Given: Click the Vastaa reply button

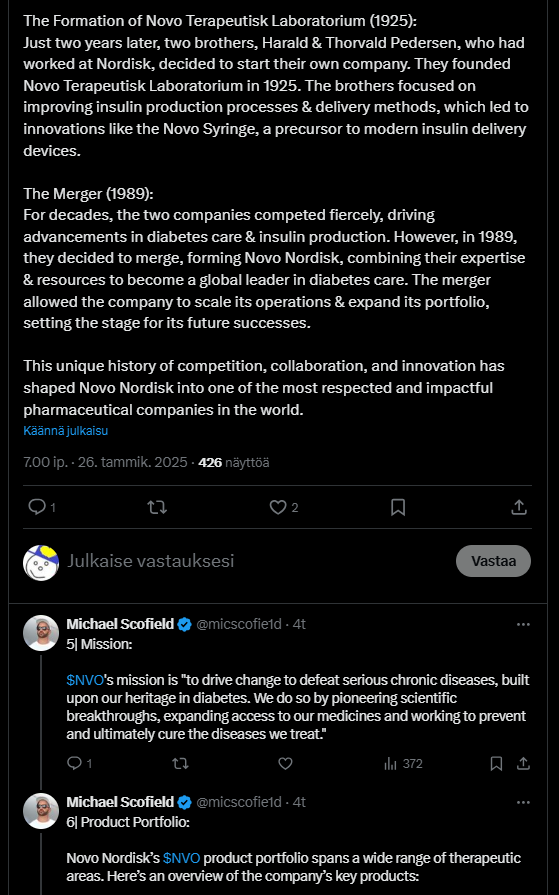Looking at the screenshot, I should [493, 561].
